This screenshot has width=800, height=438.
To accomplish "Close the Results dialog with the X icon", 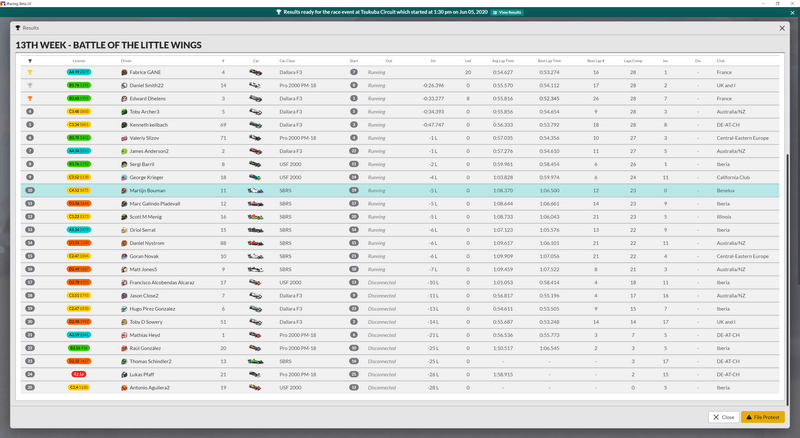I will tap(782, 28).
